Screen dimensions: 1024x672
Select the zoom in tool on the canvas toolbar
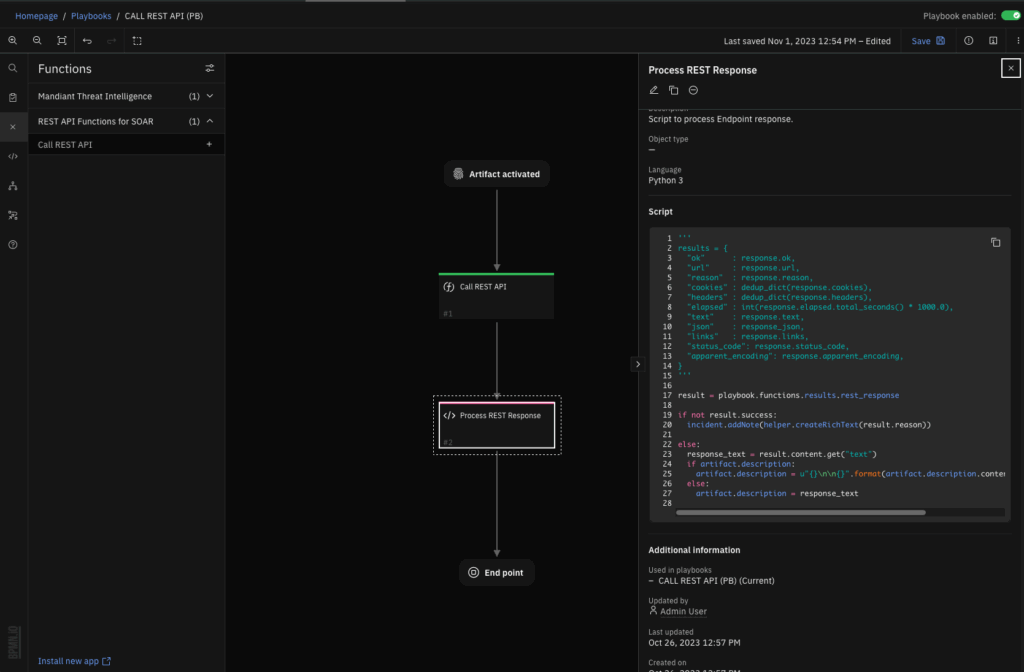[x=12, y=41]
